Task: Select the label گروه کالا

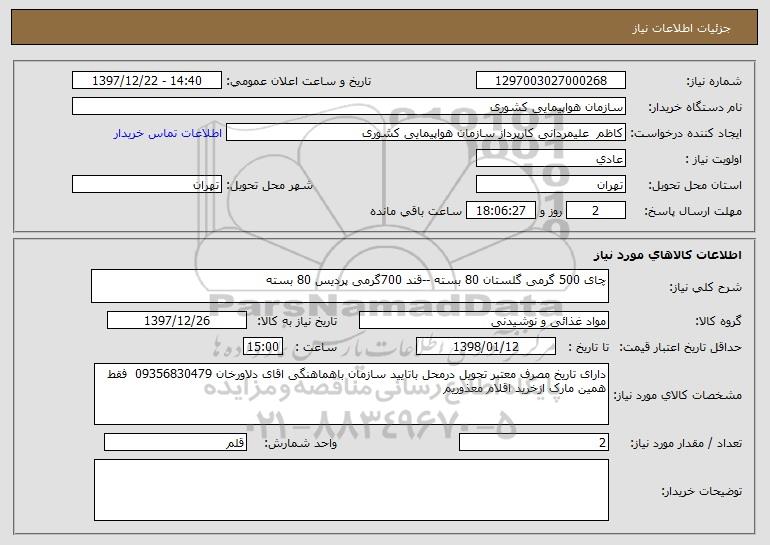Action: click(x=718, y=322)
